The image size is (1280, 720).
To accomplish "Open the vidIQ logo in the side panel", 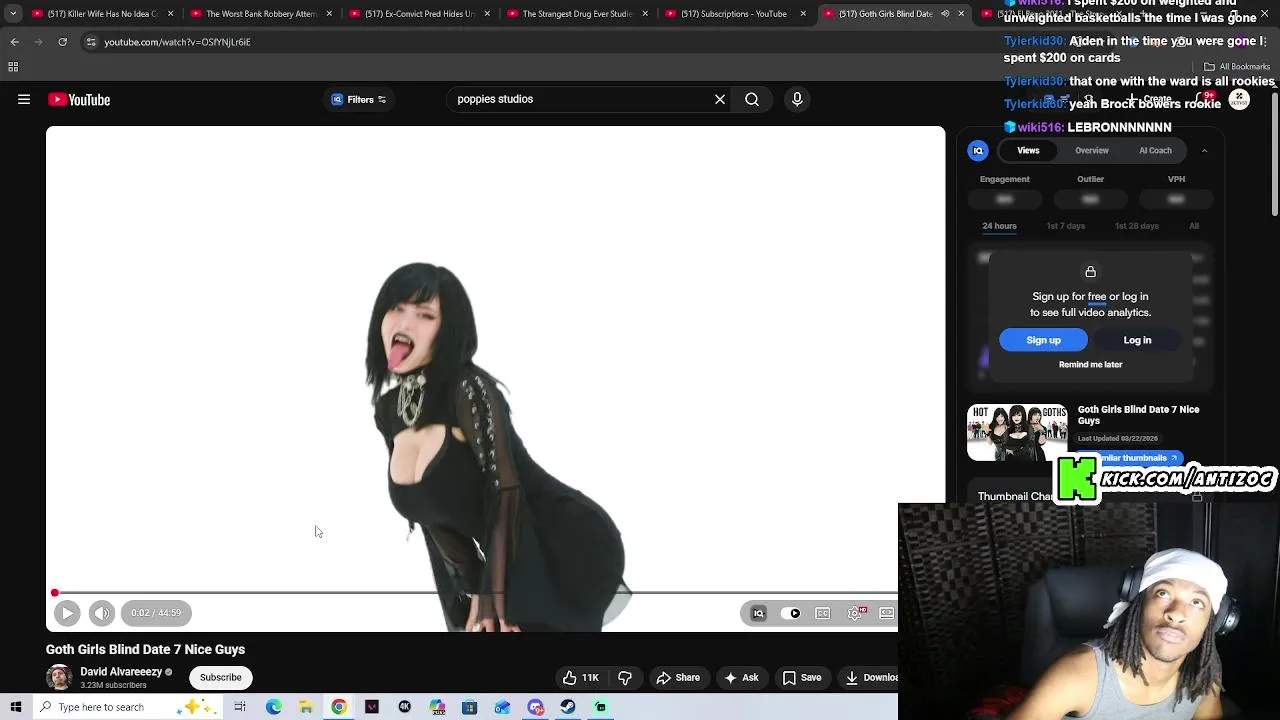I will [978, 150].
